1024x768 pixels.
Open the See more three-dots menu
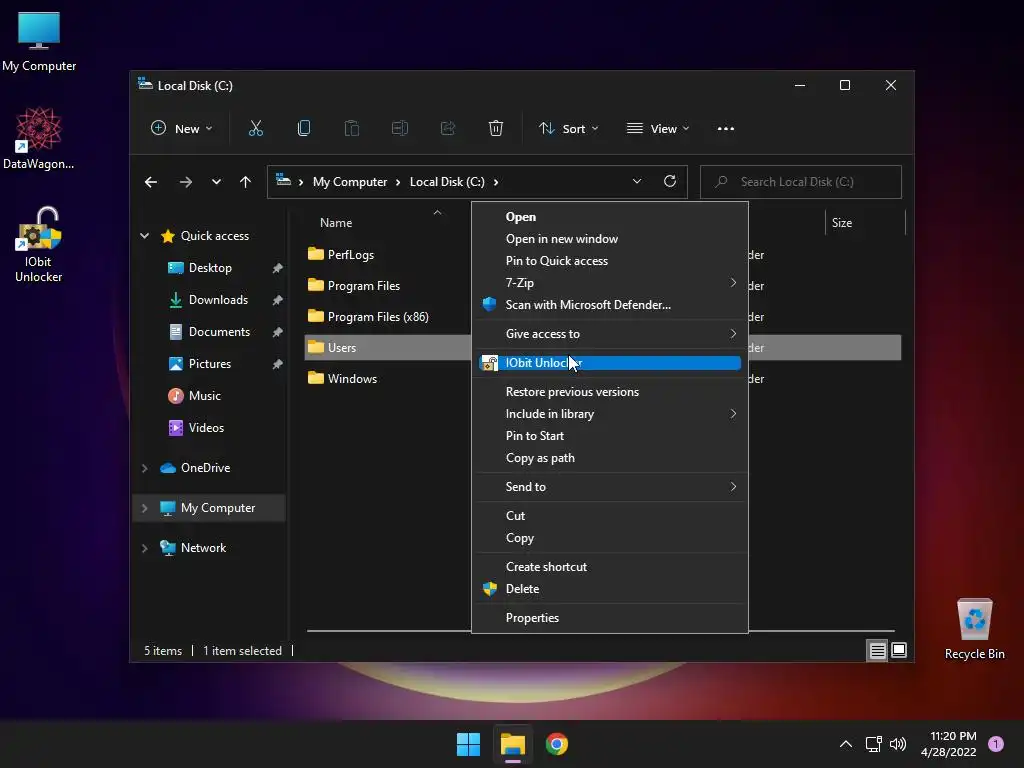[726, 129]
